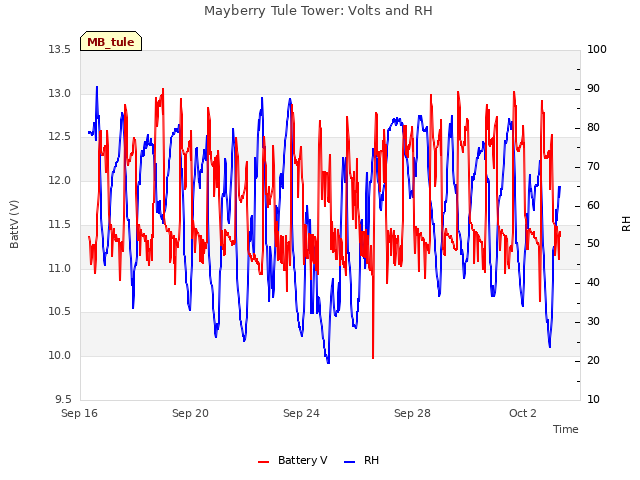
Task: Click the 13.0 left-axis tick label
Action: click(x=60, y=93)
